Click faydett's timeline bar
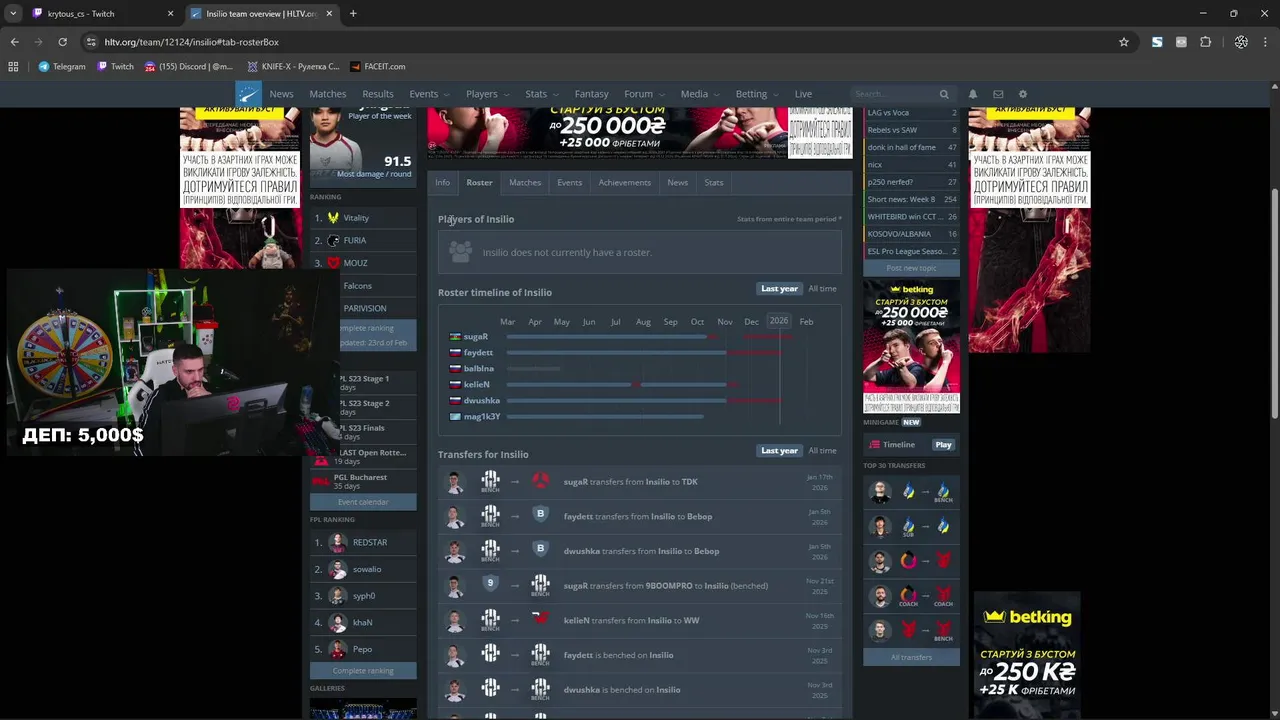This screenshot has height=720, width=1280. [616, 353]
